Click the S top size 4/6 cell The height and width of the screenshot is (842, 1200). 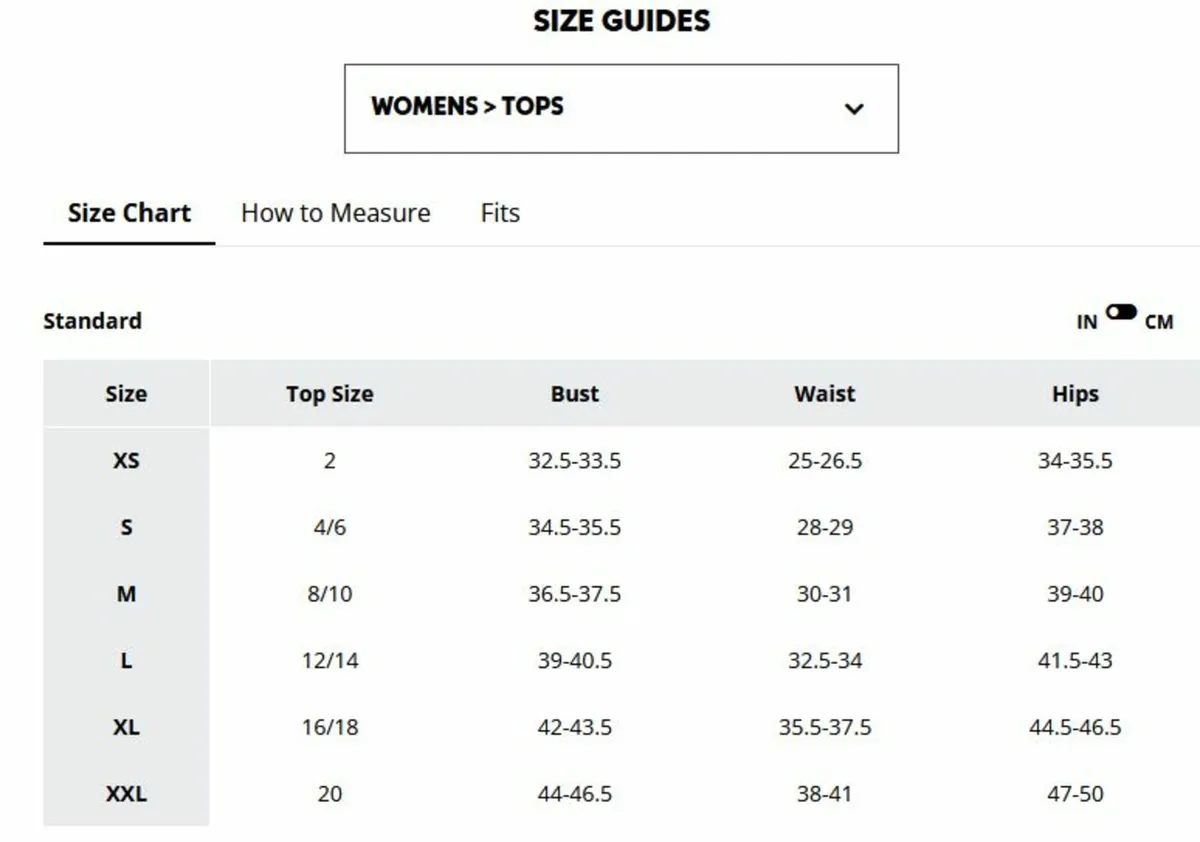point(329,527)
